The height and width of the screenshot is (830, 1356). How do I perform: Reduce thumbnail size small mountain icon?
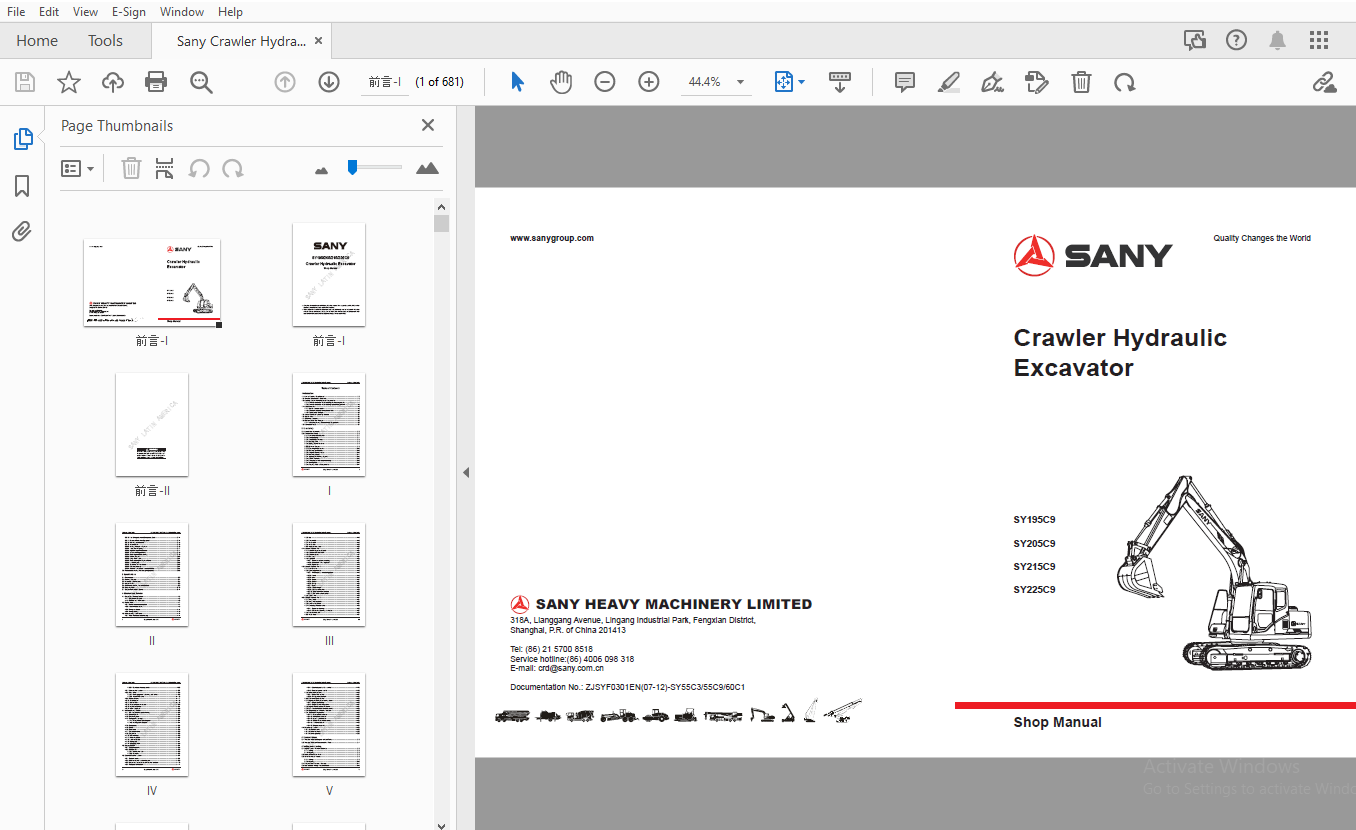pos(321,170)
